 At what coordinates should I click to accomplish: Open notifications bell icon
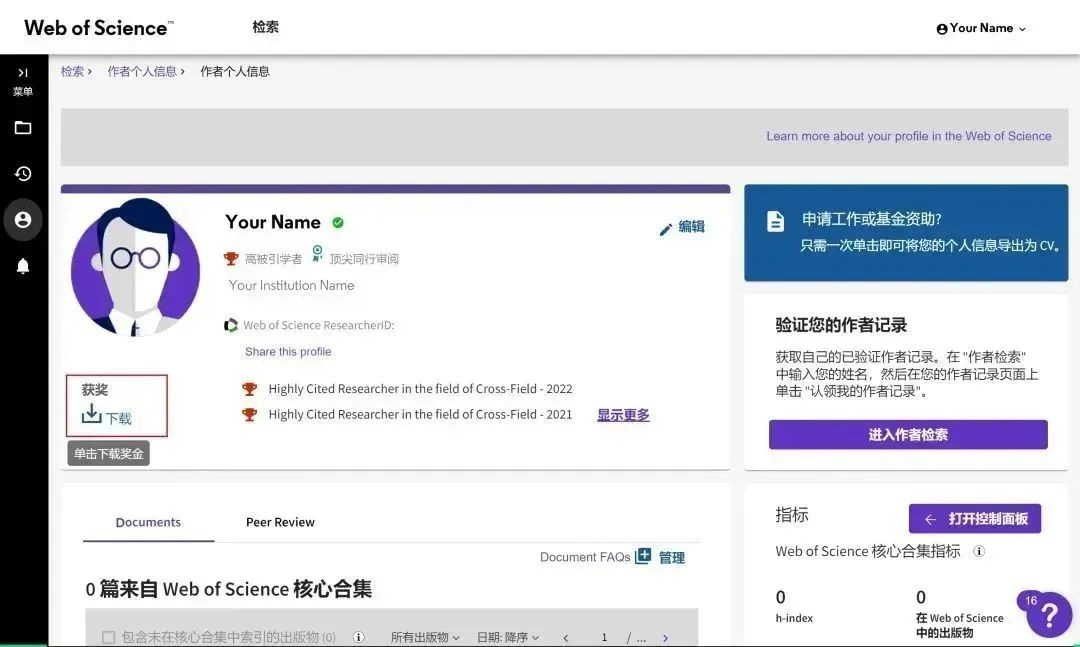pyautogui.click(x=23, y=266)
